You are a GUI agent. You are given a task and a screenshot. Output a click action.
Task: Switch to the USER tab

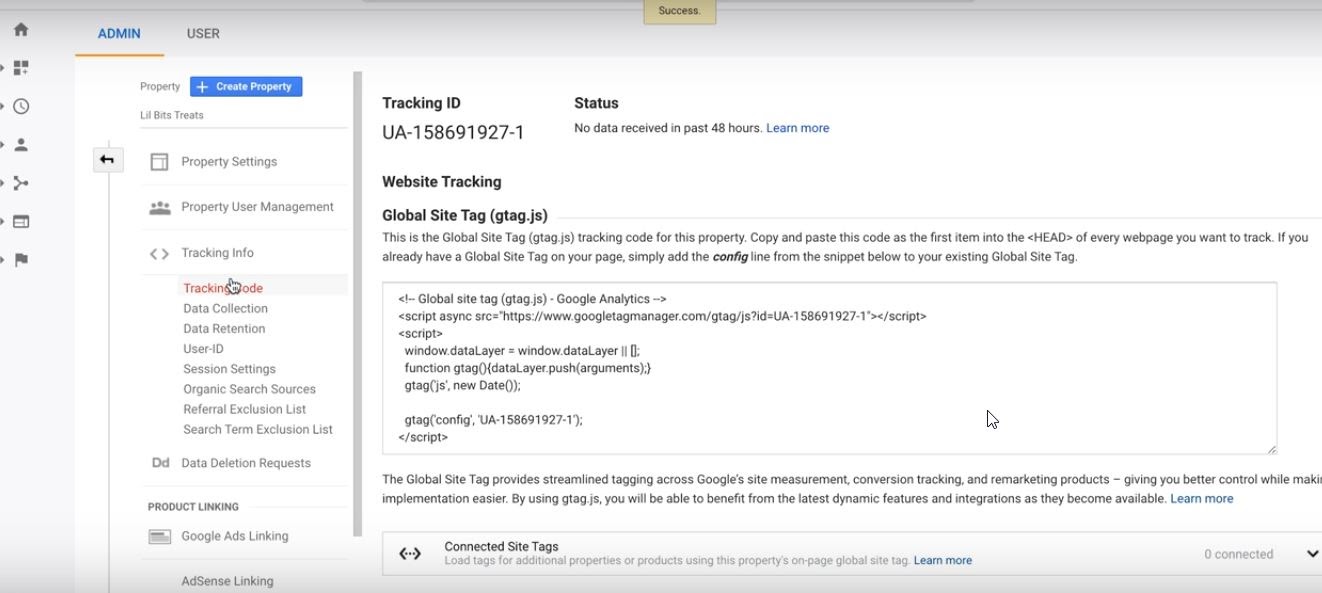203,34
